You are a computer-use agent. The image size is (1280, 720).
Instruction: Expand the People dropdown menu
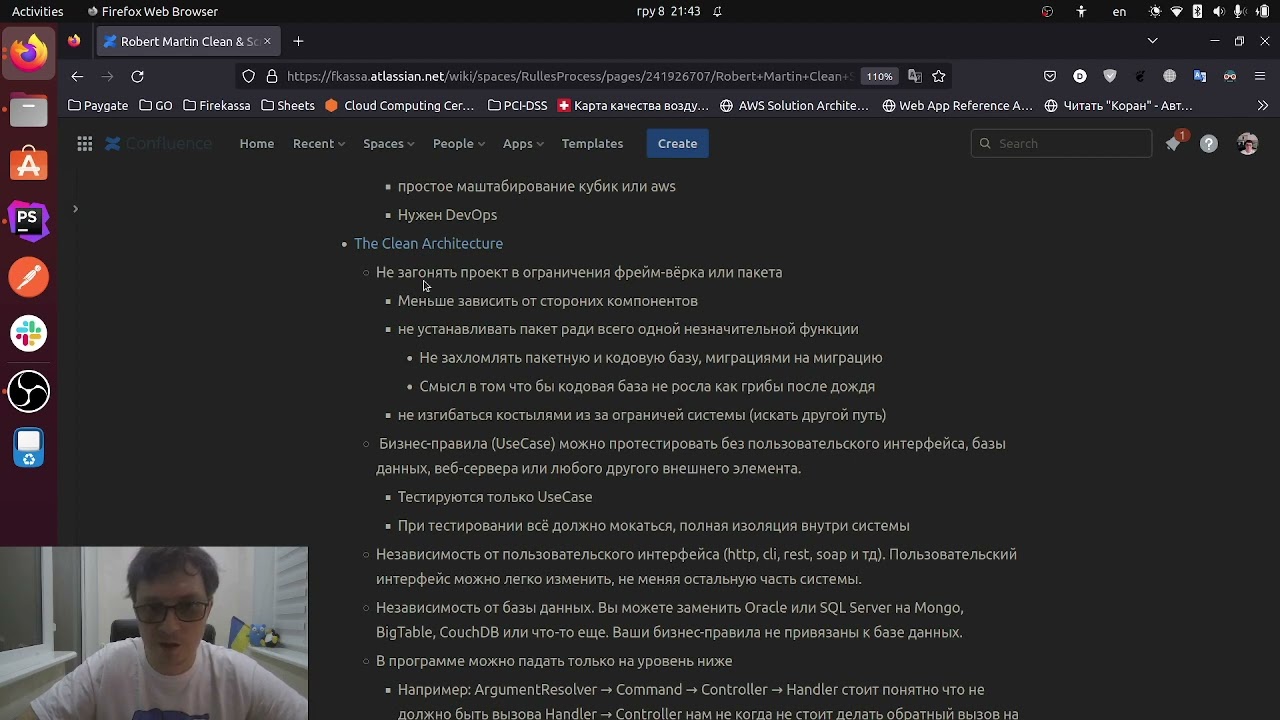pyautogui.click(x=458, y=144)
